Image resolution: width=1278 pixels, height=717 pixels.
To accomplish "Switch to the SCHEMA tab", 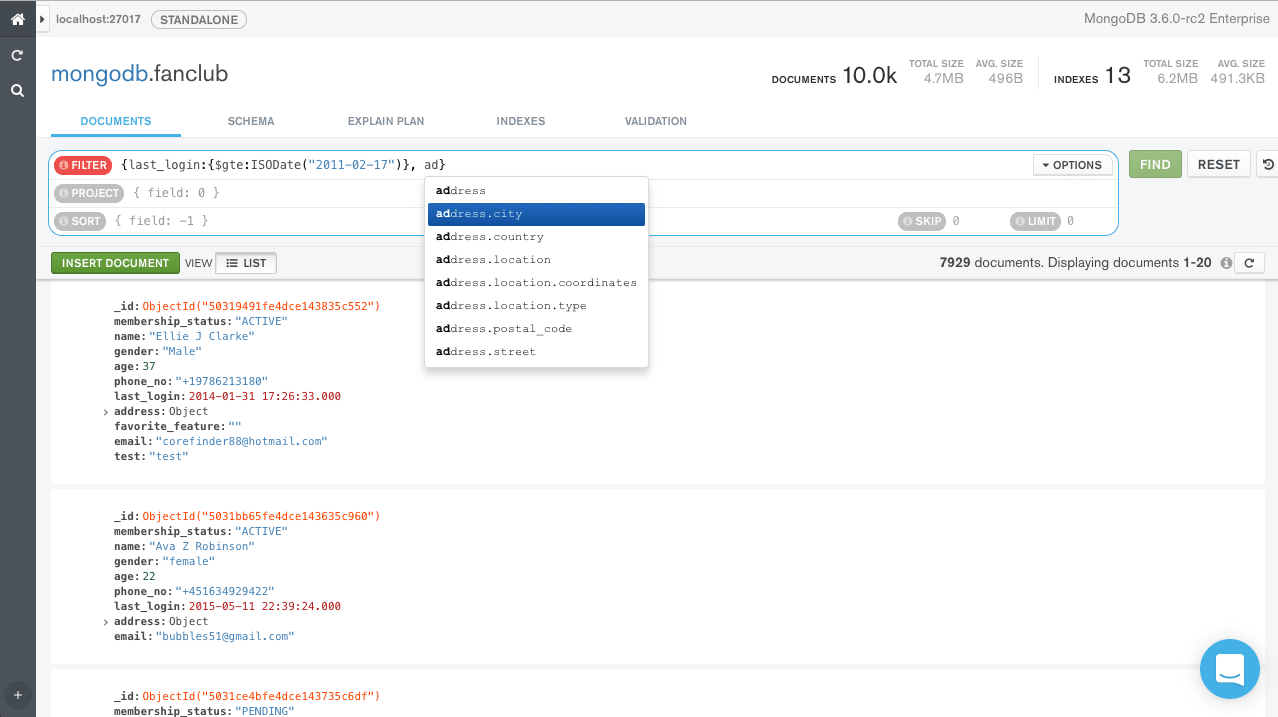I will point(251,121).
